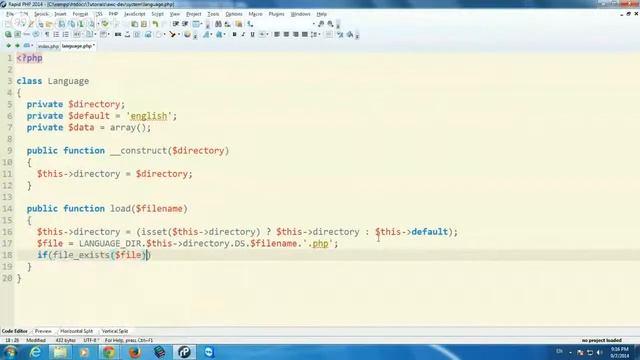Screen dimensions: 640x360
Task: Open the Options menu
Action: pos(233,14)
